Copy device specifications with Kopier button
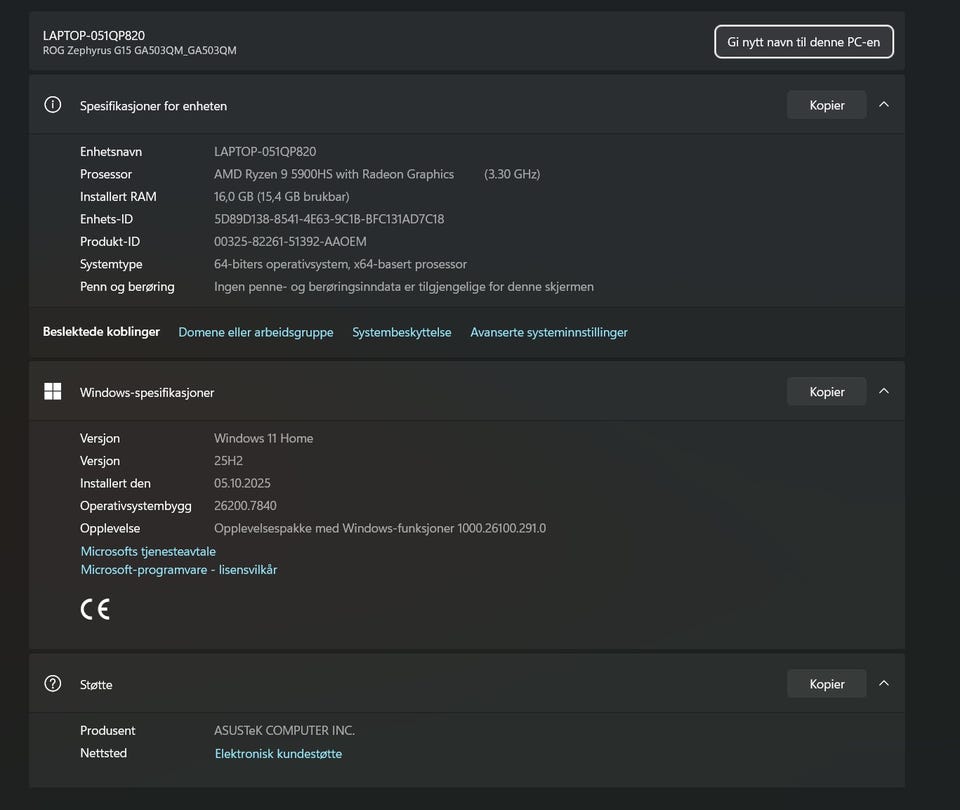 [827, 105]
